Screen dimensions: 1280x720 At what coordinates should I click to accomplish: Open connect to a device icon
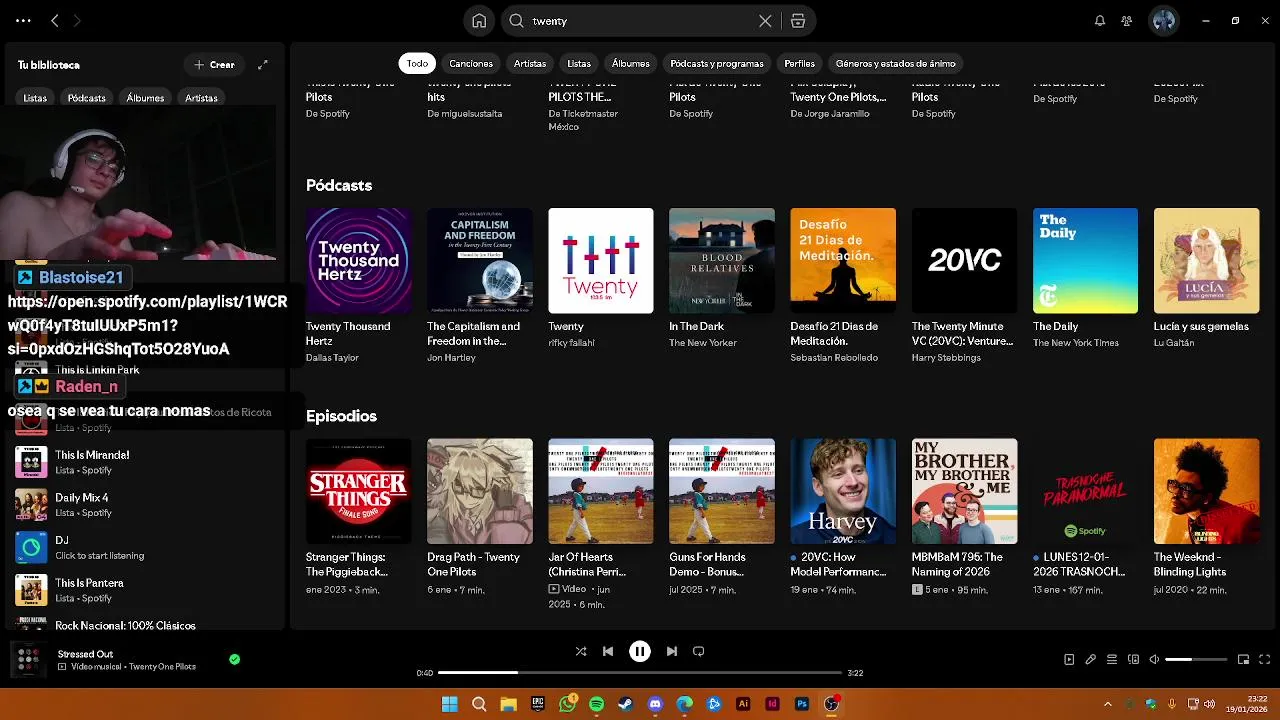[x=1133, y=660]
